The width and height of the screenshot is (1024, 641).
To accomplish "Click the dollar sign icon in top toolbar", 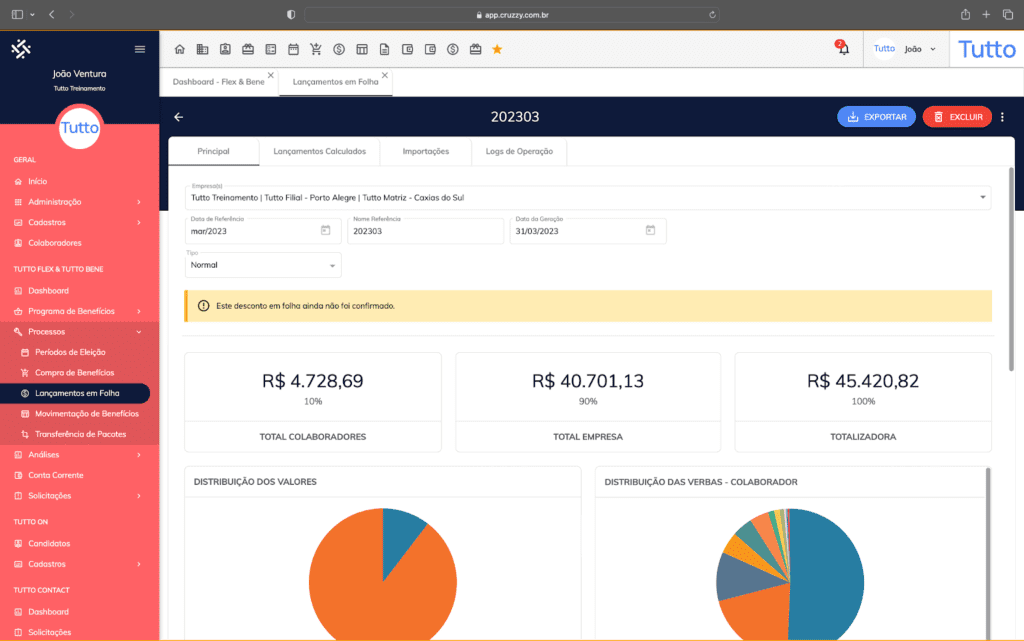I will (x=339, y=48).
